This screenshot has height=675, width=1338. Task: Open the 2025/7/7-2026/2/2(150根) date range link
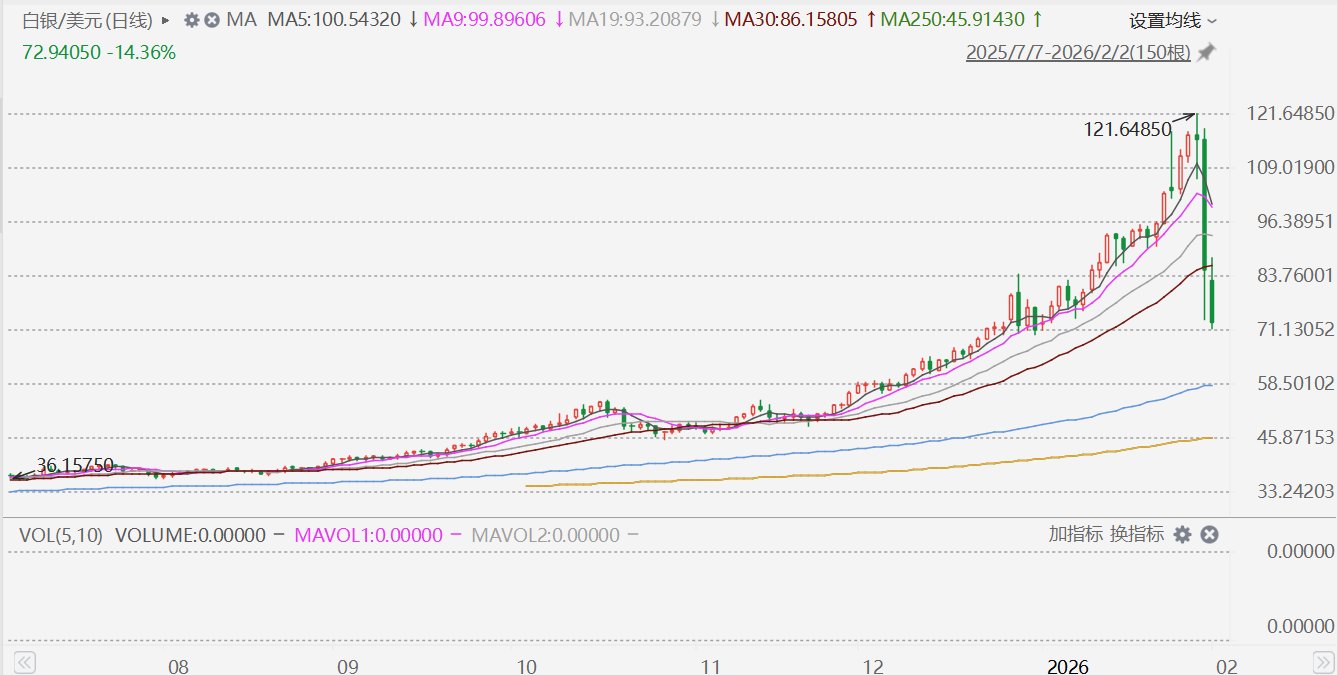pos(1078,53)
